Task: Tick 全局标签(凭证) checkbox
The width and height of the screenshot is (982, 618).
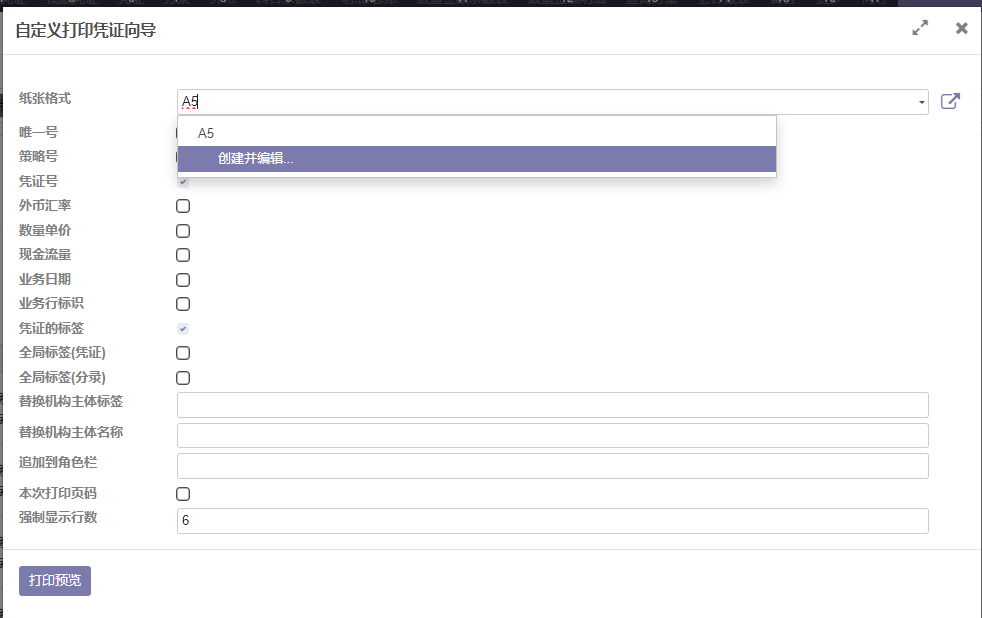Action: (183, 353)
